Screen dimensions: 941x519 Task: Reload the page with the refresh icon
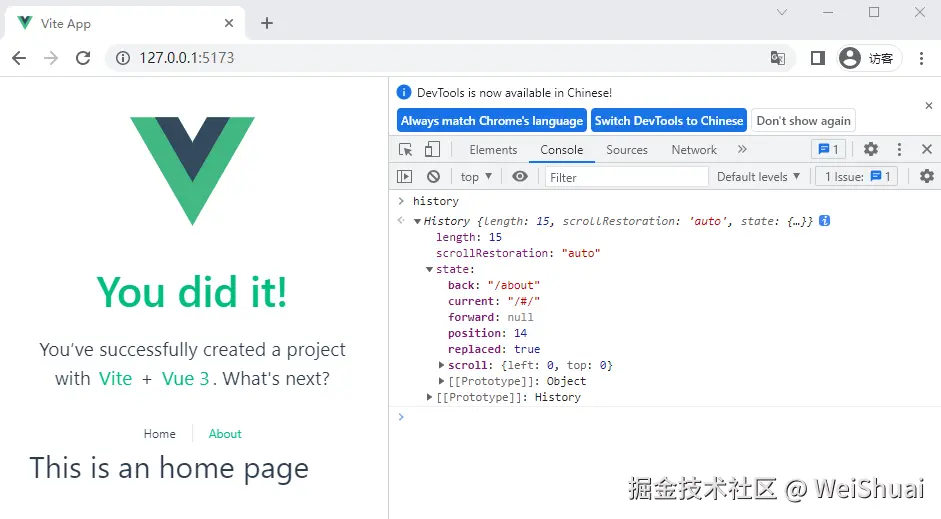pos(83,58)
